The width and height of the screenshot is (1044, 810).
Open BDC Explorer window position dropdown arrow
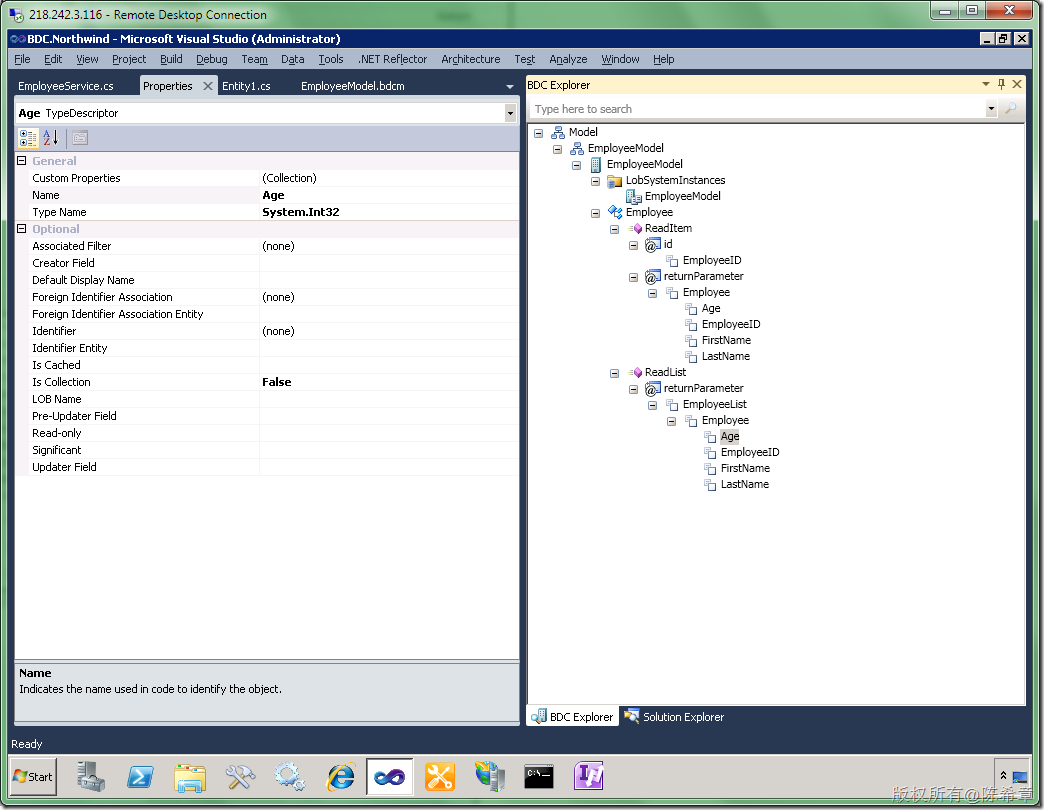[x=986, y=84]
